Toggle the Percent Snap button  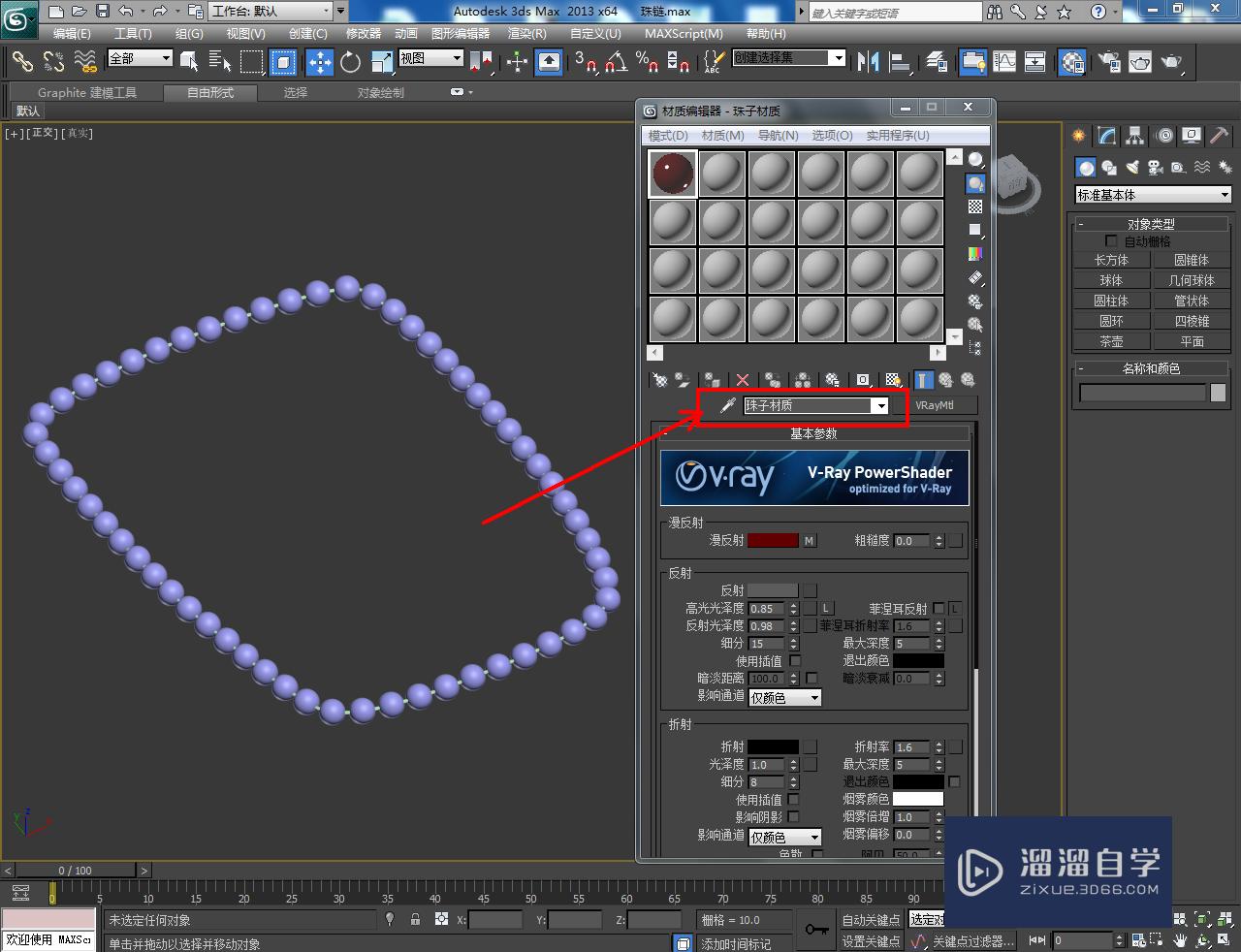(x=648, y=62)
